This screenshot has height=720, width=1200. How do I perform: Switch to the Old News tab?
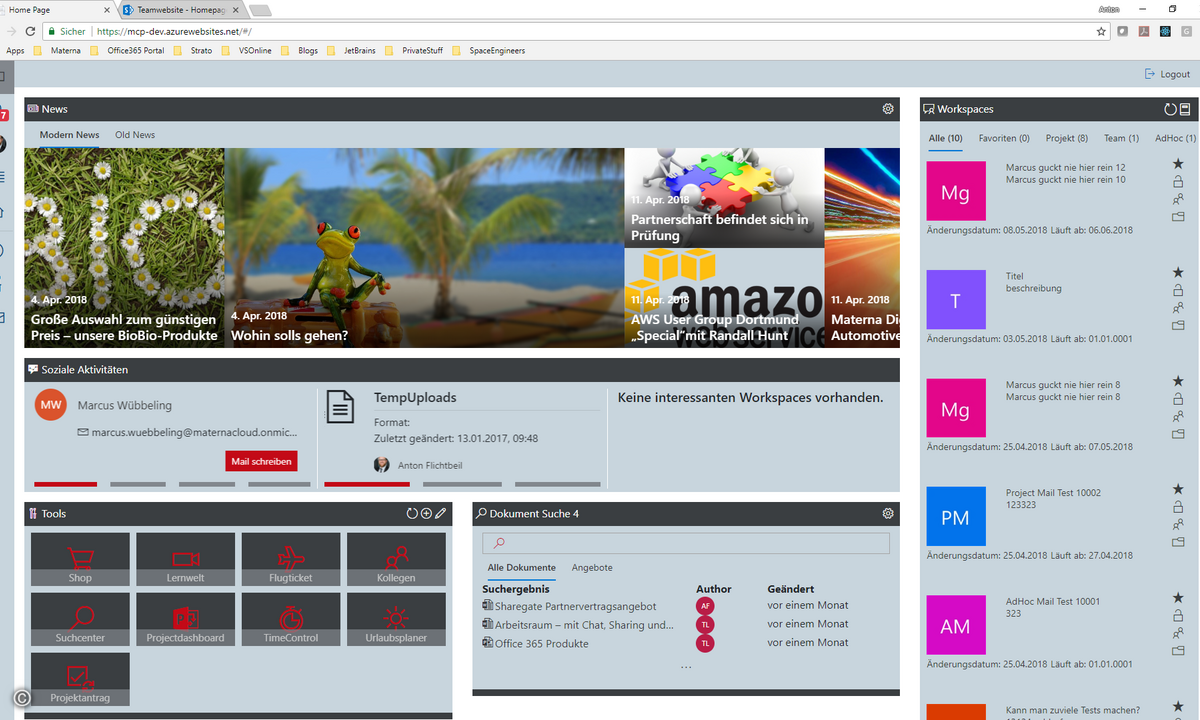(135, 135)
